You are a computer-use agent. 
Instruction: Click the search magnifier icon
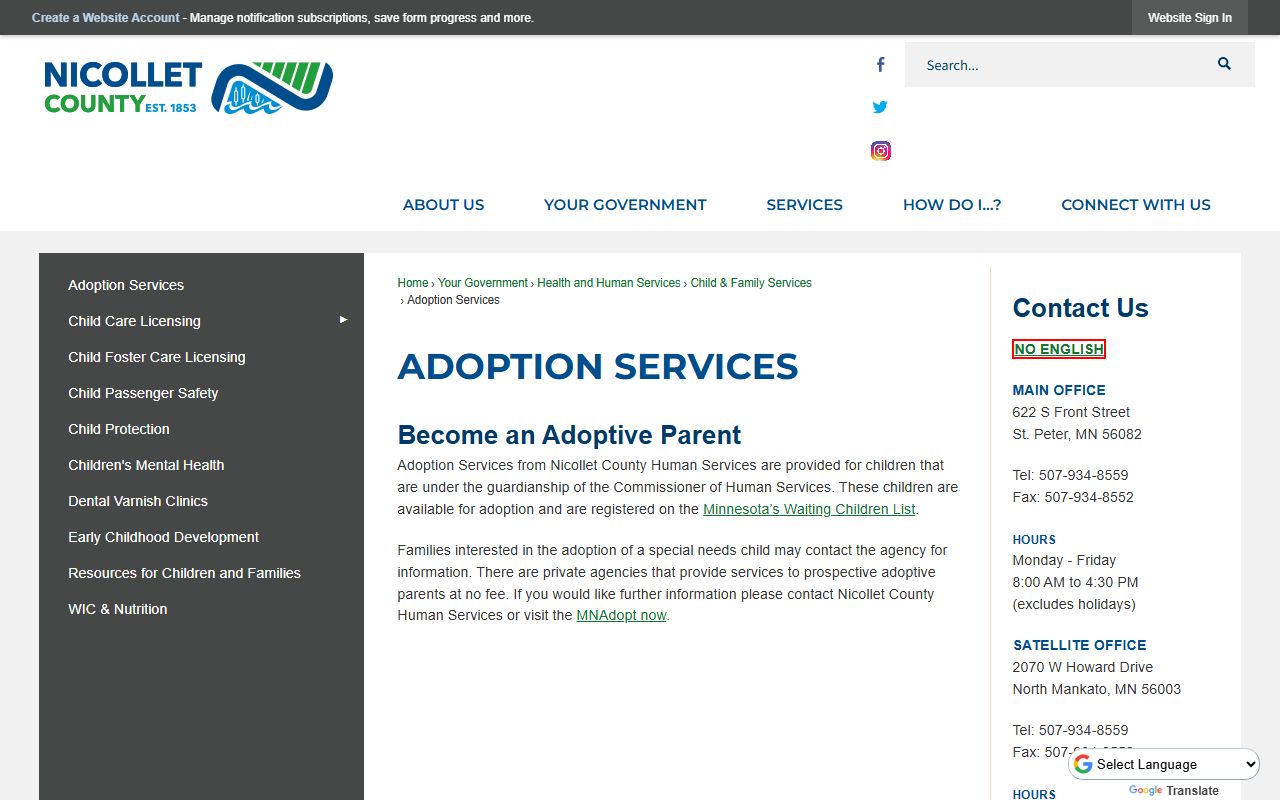1224,64
